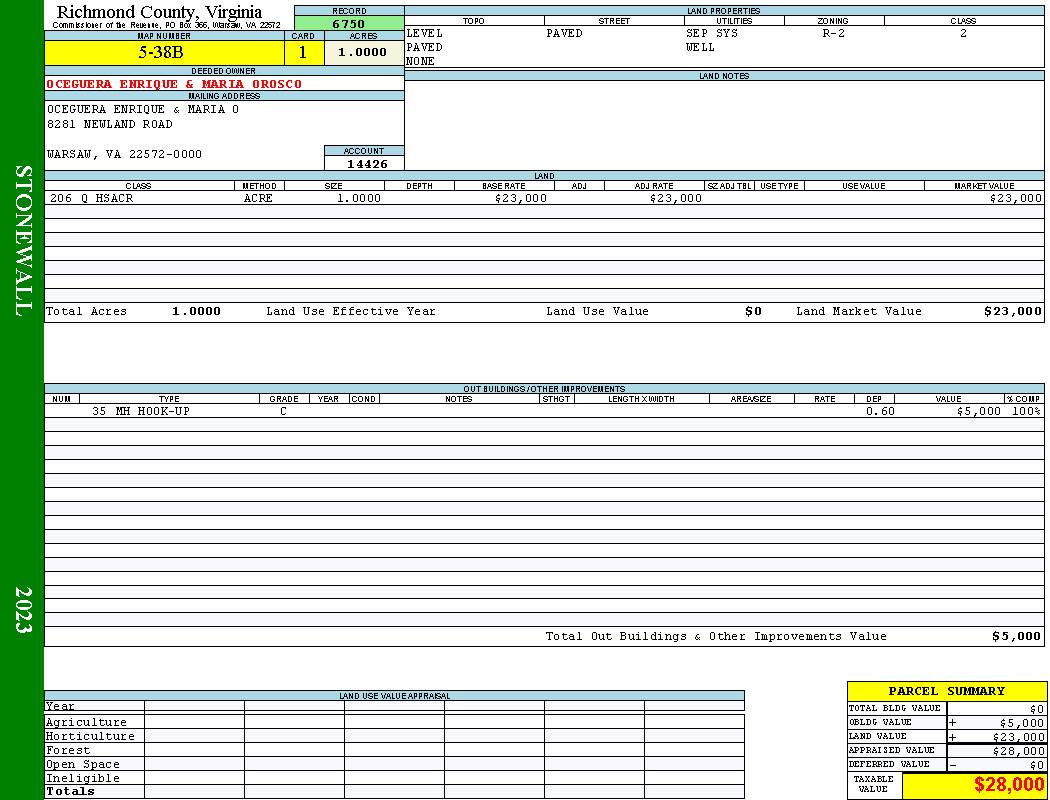Image resolution: width=1050 pixels, height=800 pixels.
Task: Click the Ineligible row label
Action: tap(82, 779)
